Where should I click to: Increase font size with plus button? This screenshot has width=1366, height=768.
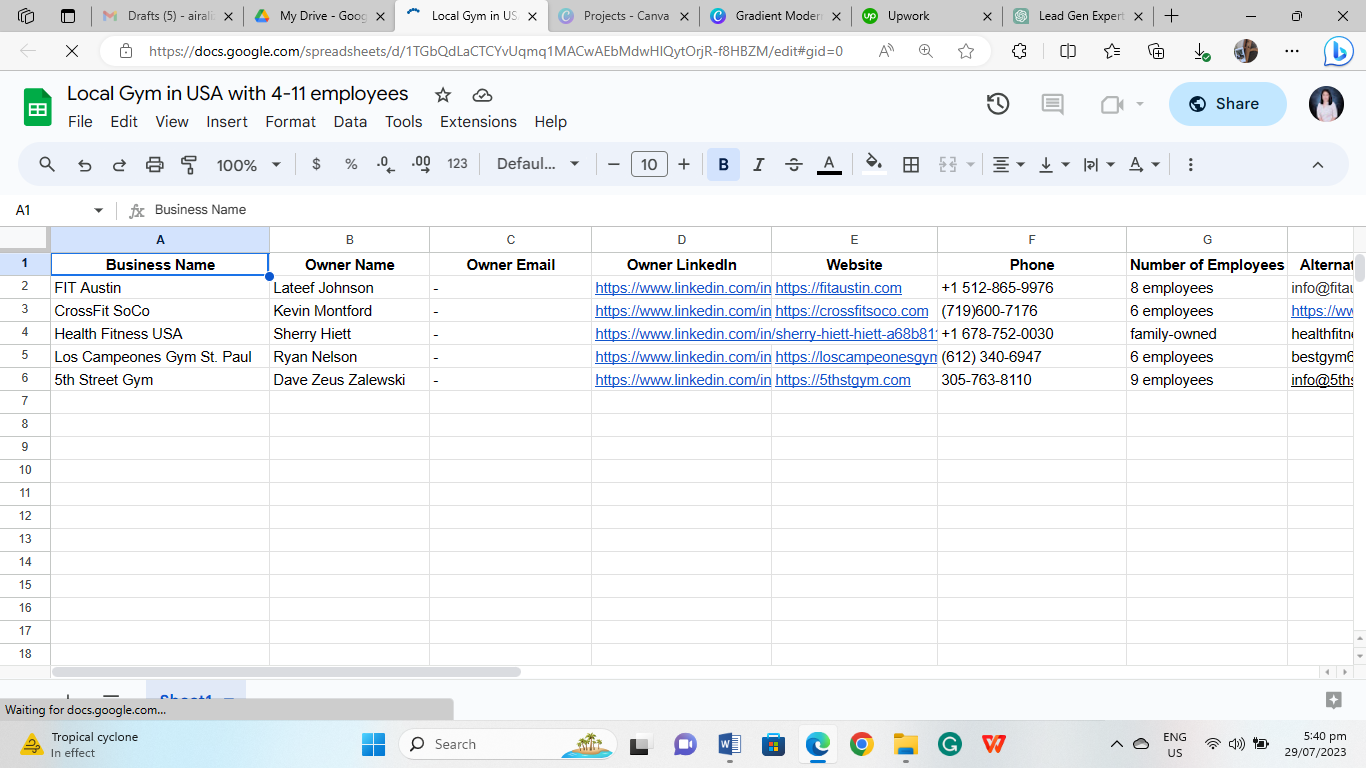(684, 165)
